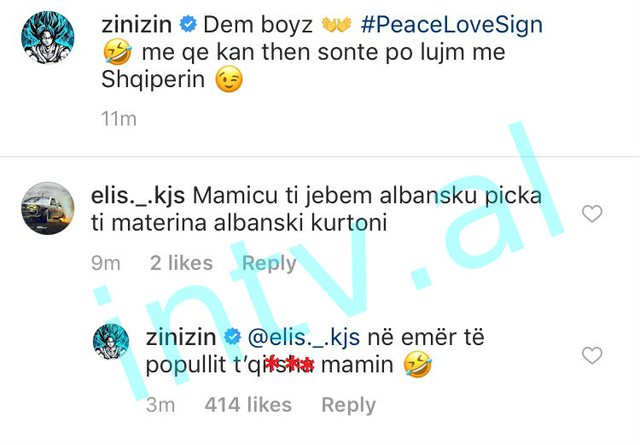Click the winking emoji in caption
Screen dimensions: 640x445
click(x=229, y=79)
